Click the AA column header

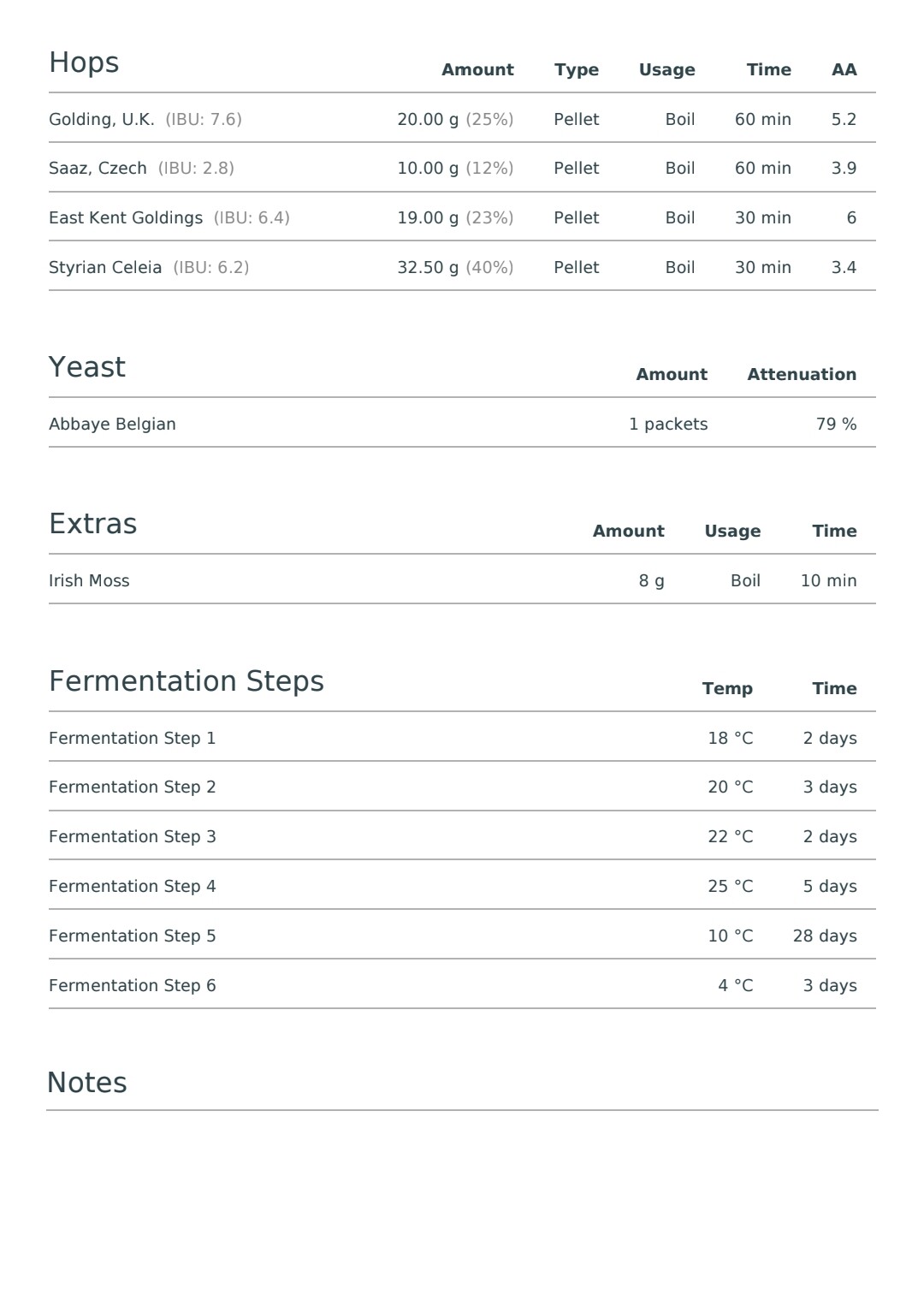[844, 70]
